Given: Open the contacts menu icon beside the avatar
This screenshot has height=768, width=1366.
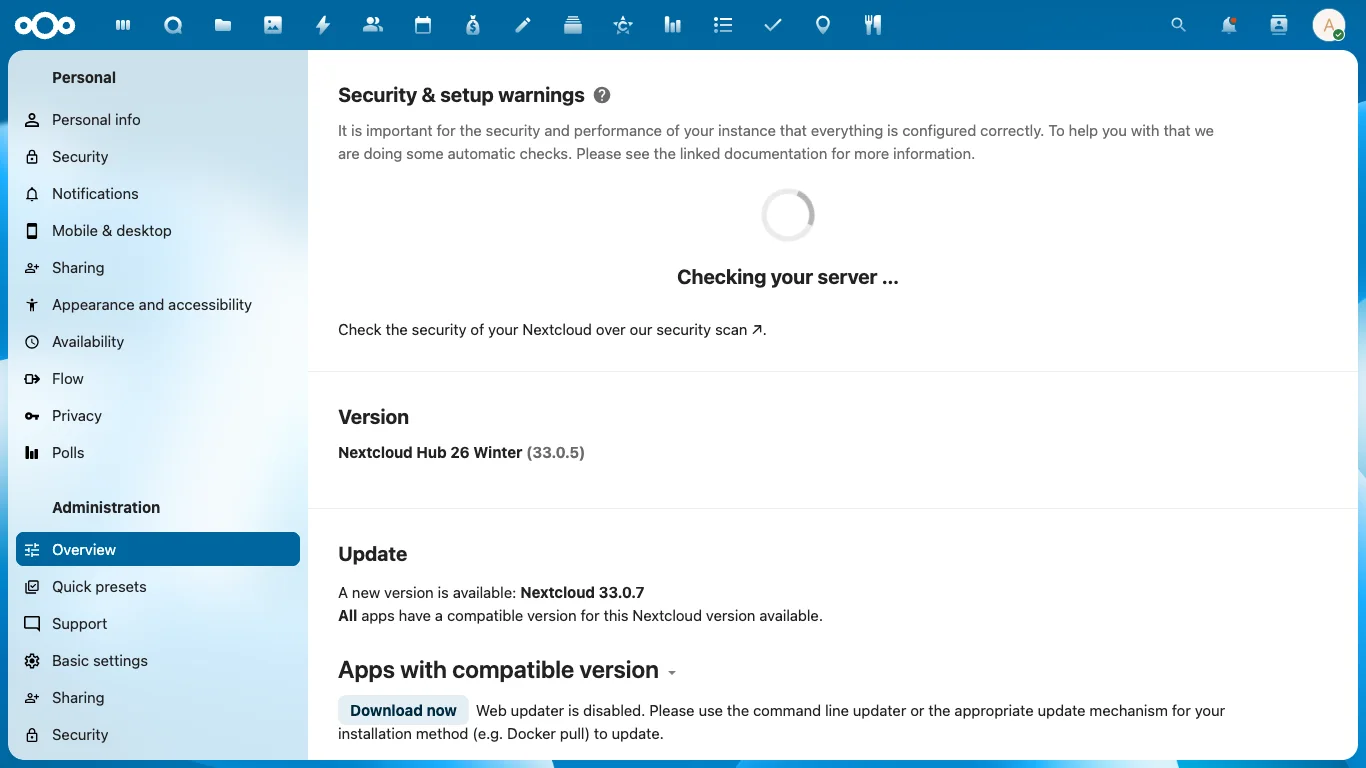Looking at the screenshot, I should pos(1279,25).
